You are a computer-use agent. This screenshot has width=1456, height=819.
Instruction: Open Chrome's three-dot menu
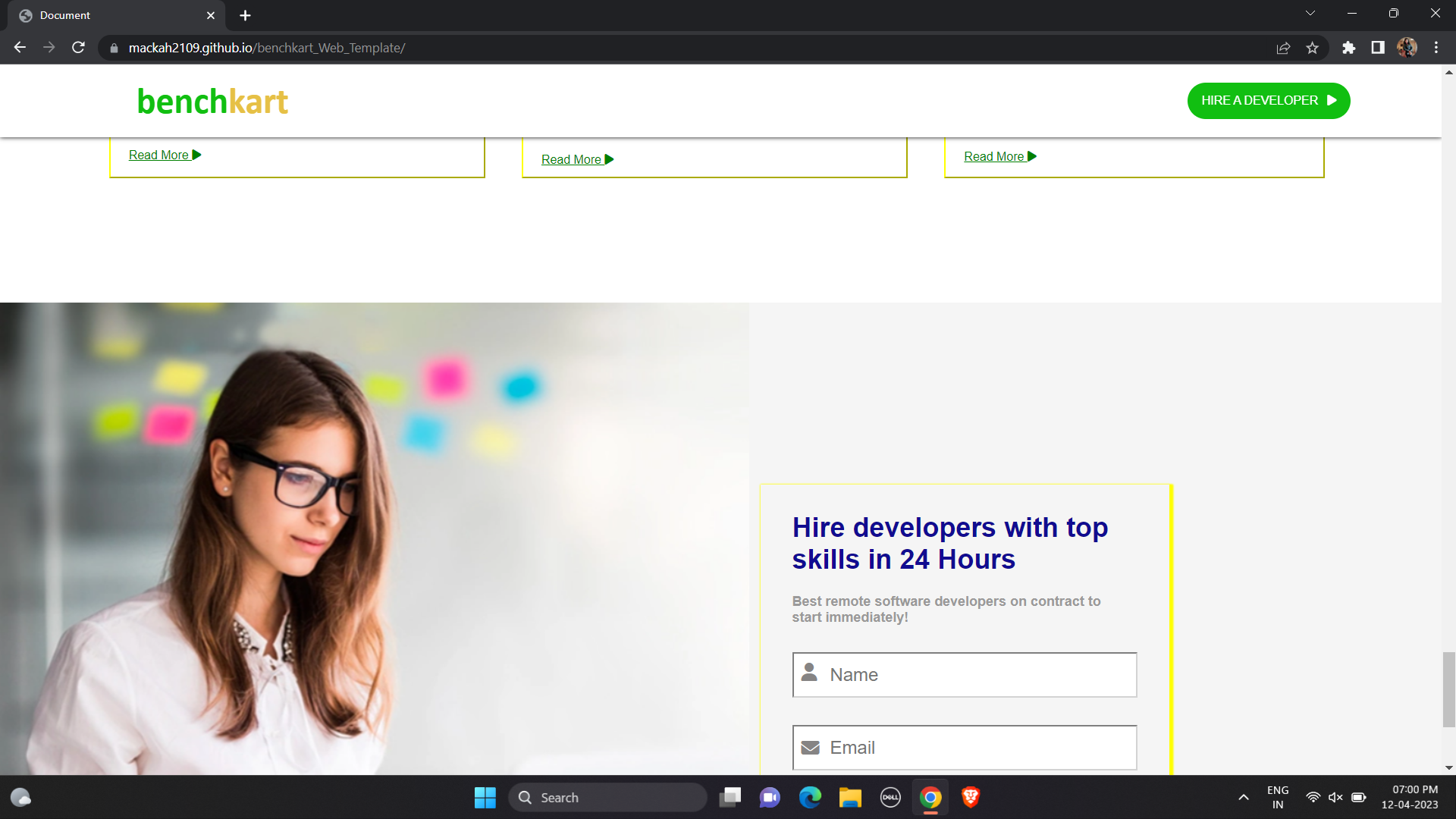pyautogui.click(x=1436, y=47)
